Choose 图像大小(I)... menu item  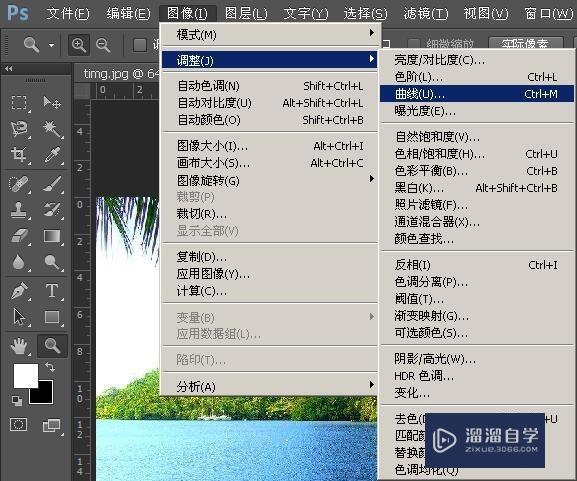point(270,146)
